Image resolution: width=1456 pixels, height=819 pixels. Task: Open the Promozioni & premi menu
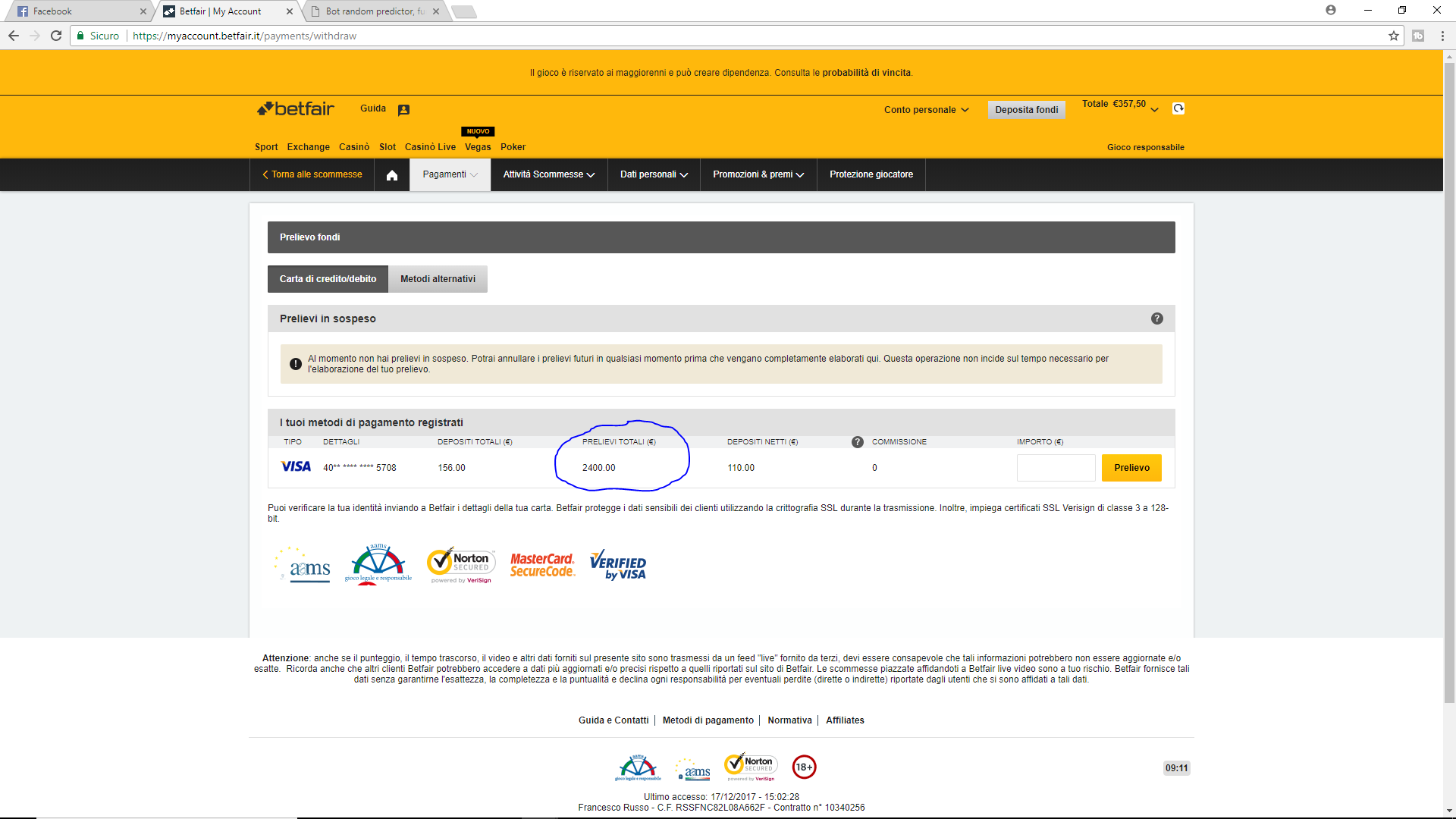pos(758,174)
